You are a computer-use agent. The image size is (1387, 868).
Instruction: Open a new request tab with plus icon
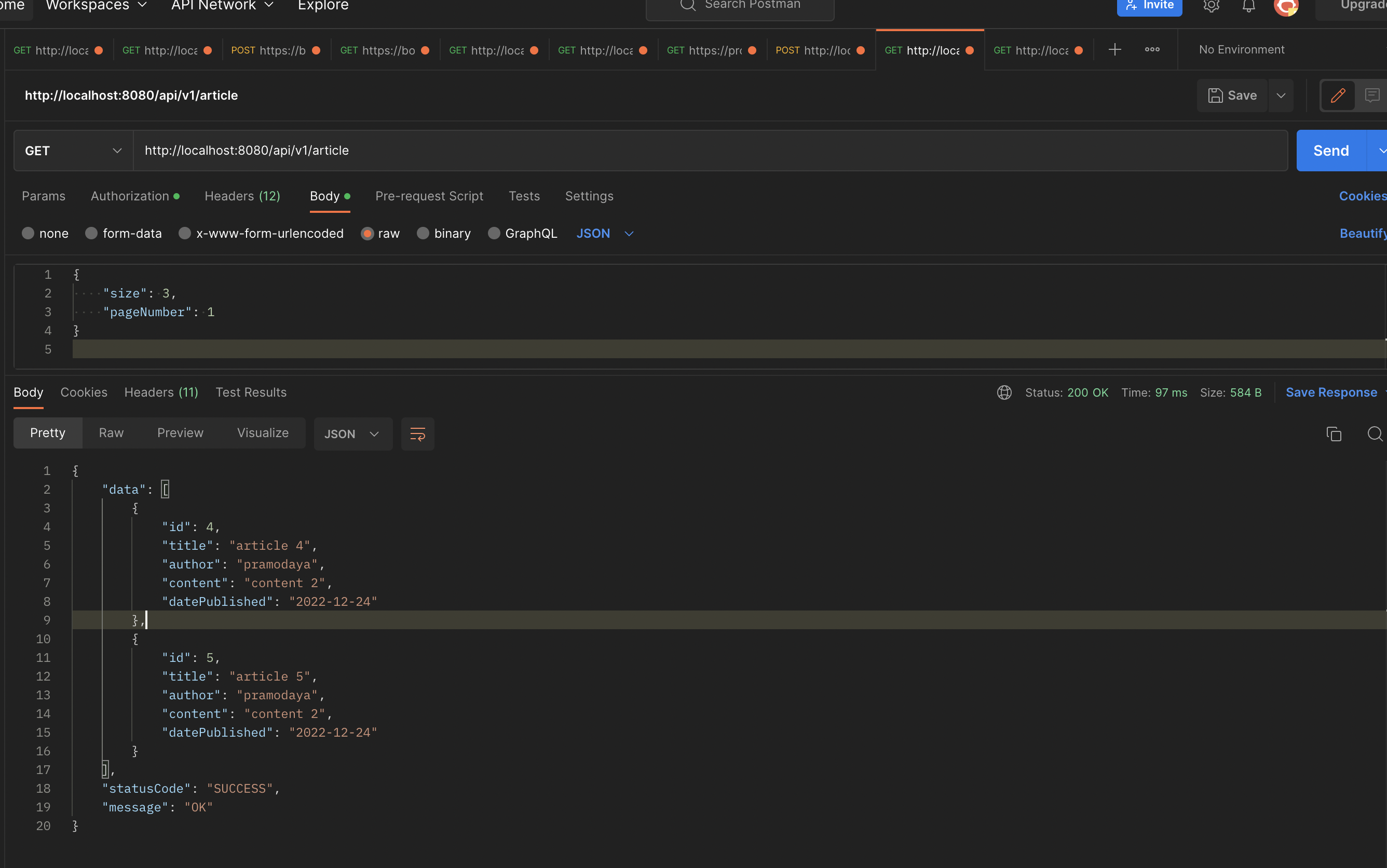(1115, 49)
